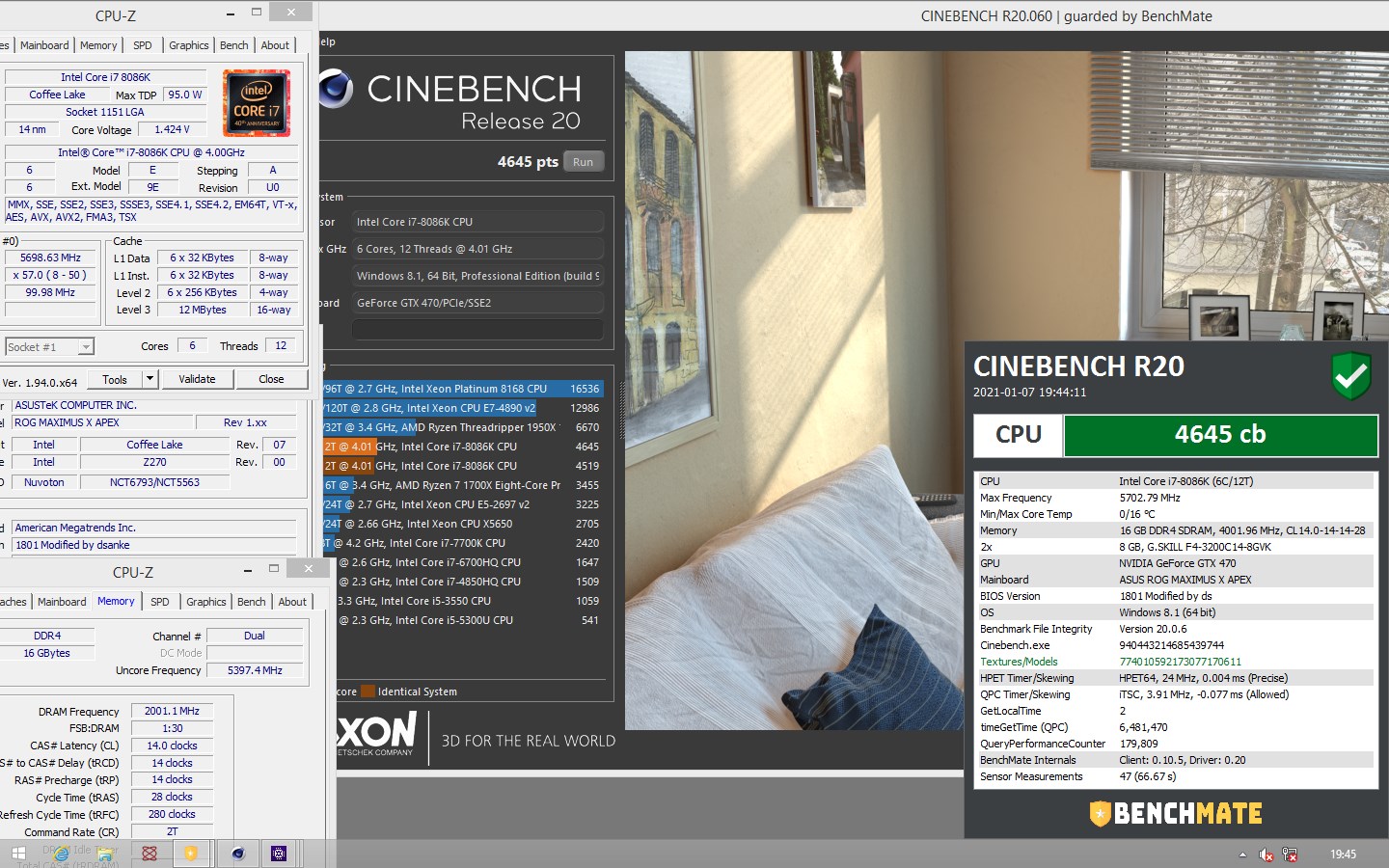Switch to BenchMate via taskbar shield icon
This screenshot has height=868, width=1389.
[x=191, y=854]
